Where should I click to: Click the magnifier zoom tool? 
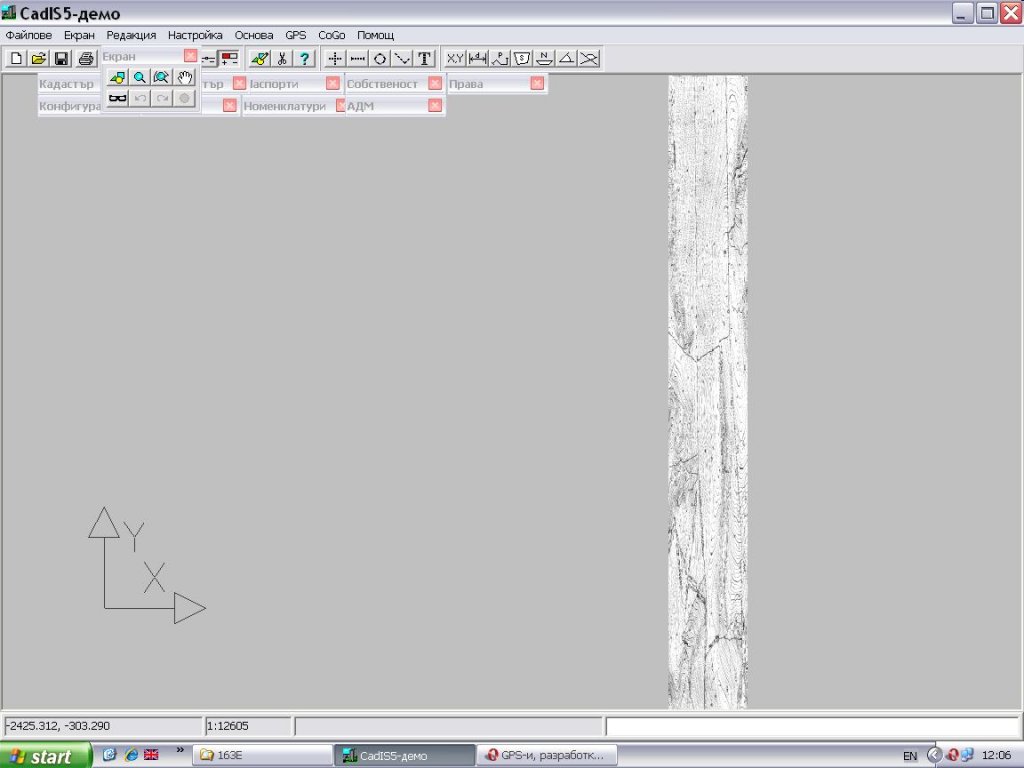[x=140, y=77]
